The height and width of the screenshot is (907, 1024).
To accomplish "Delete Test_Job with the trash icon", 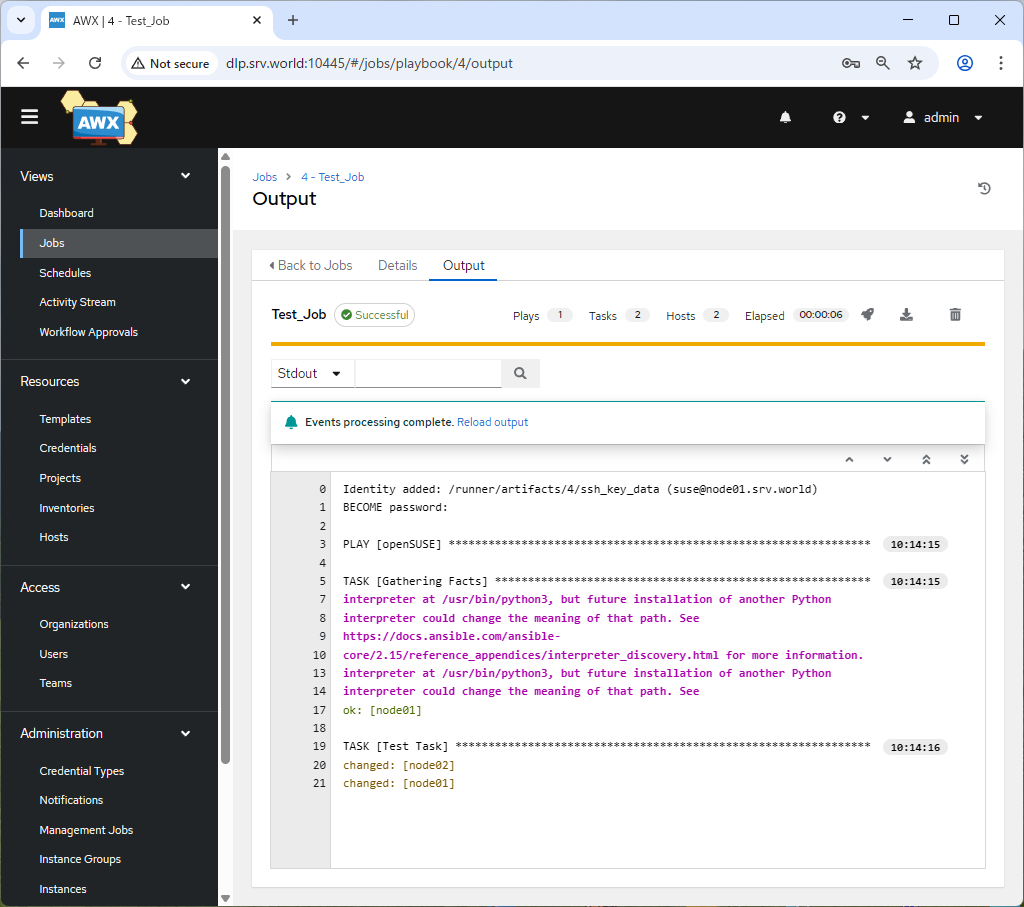I will 955,315.
